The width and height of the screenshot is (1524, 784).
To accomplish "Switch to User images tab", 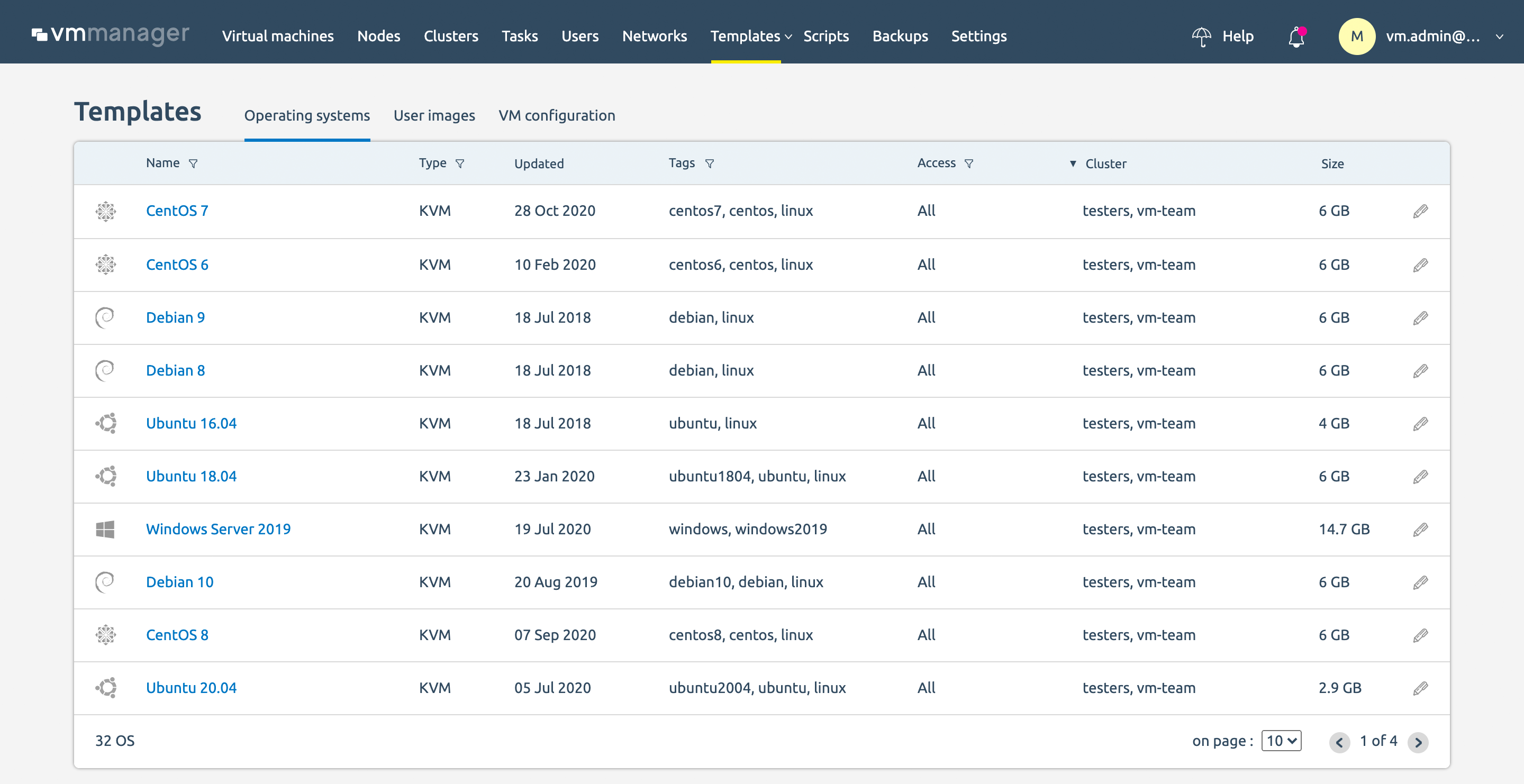I will [x=434, y=115].
